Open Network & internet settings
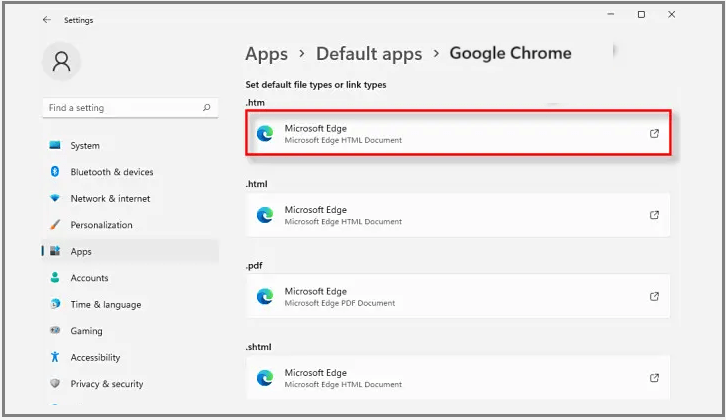The width and height of the screenshot is (726, 420). [x=110, y=198]
